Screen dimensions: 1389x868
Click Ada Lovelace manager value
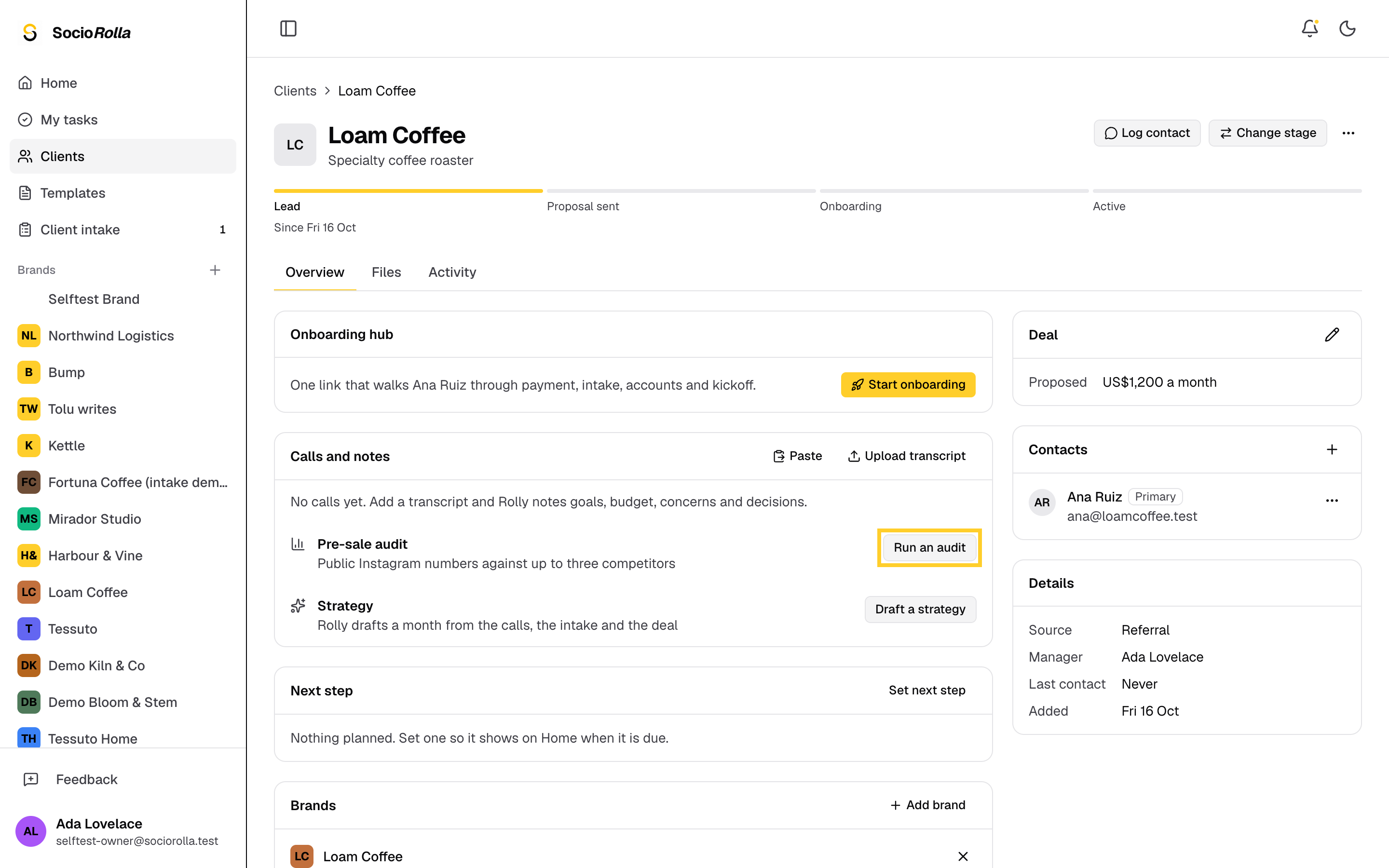(x=1162, y=657)
